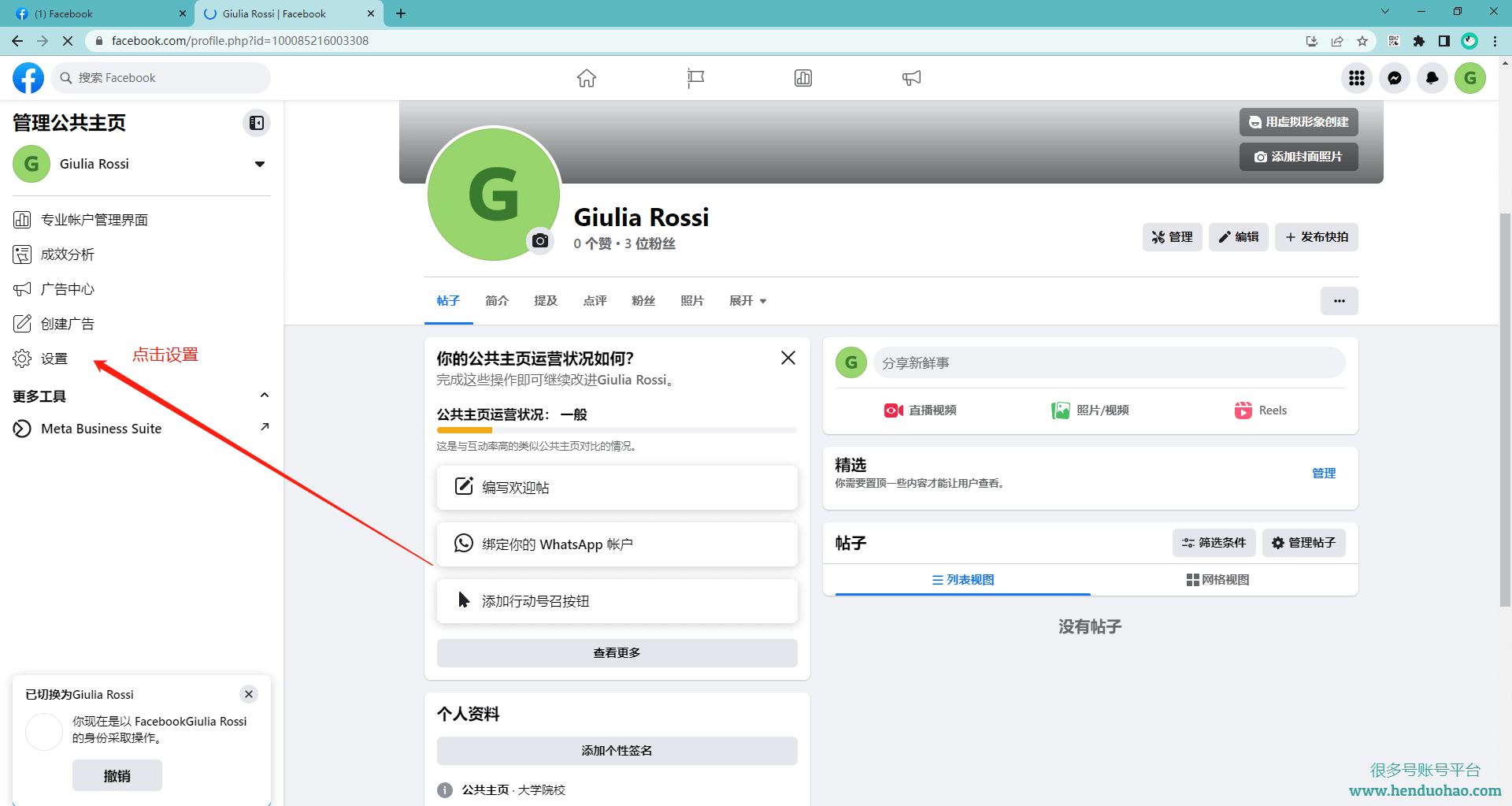Collapse the 更多工具 section

[265, 396]
